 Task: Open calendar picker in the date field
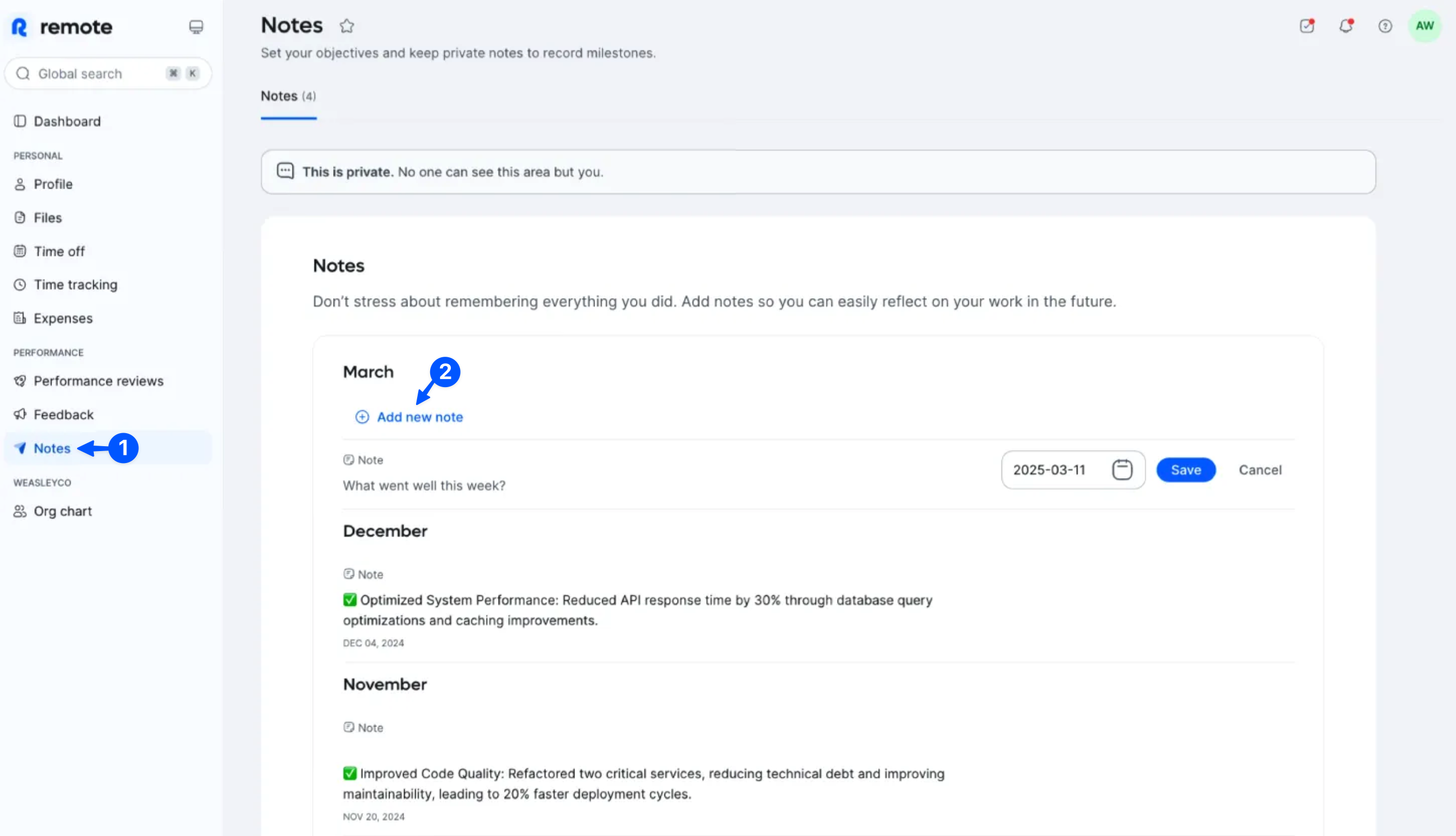point(1122,470)
